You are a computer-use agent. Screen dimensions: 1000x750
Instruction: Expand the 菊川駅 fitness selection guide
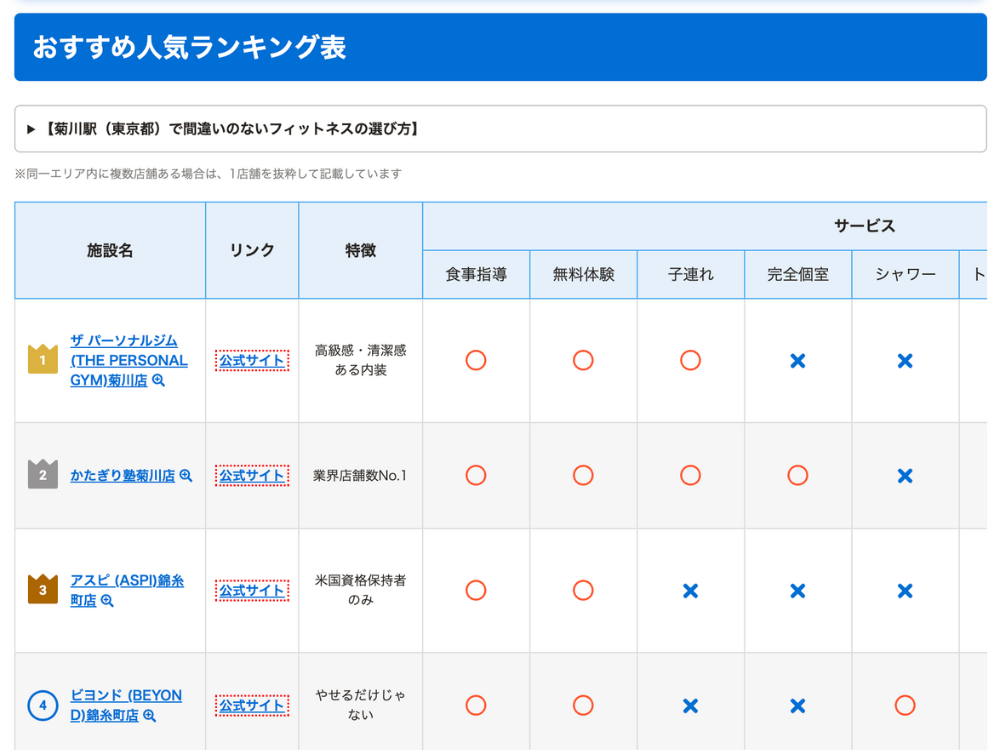pyautogui.click(x=500, y=129)
